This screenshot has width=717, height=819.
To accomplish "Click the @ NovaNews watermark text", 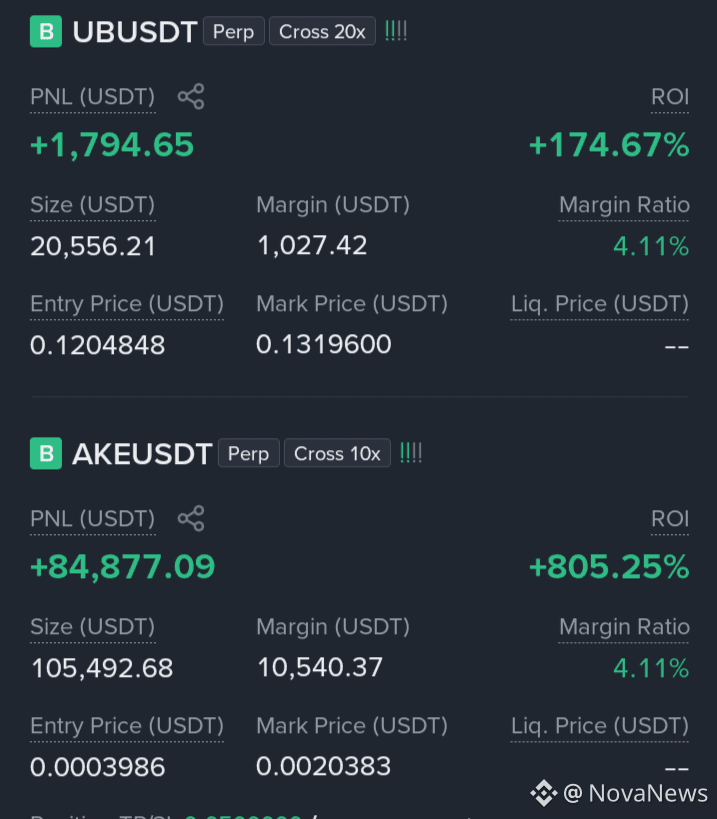I will point(636,793).
